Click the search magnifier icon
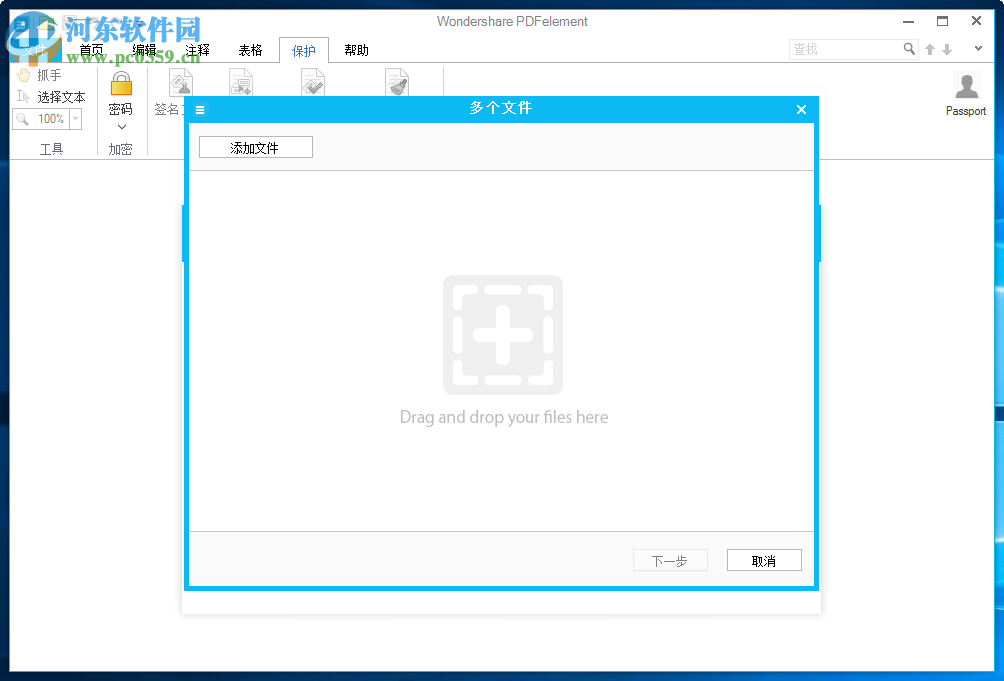This screenshot has height=681, width=1004. pyautogui.click(x=909, y=48)
